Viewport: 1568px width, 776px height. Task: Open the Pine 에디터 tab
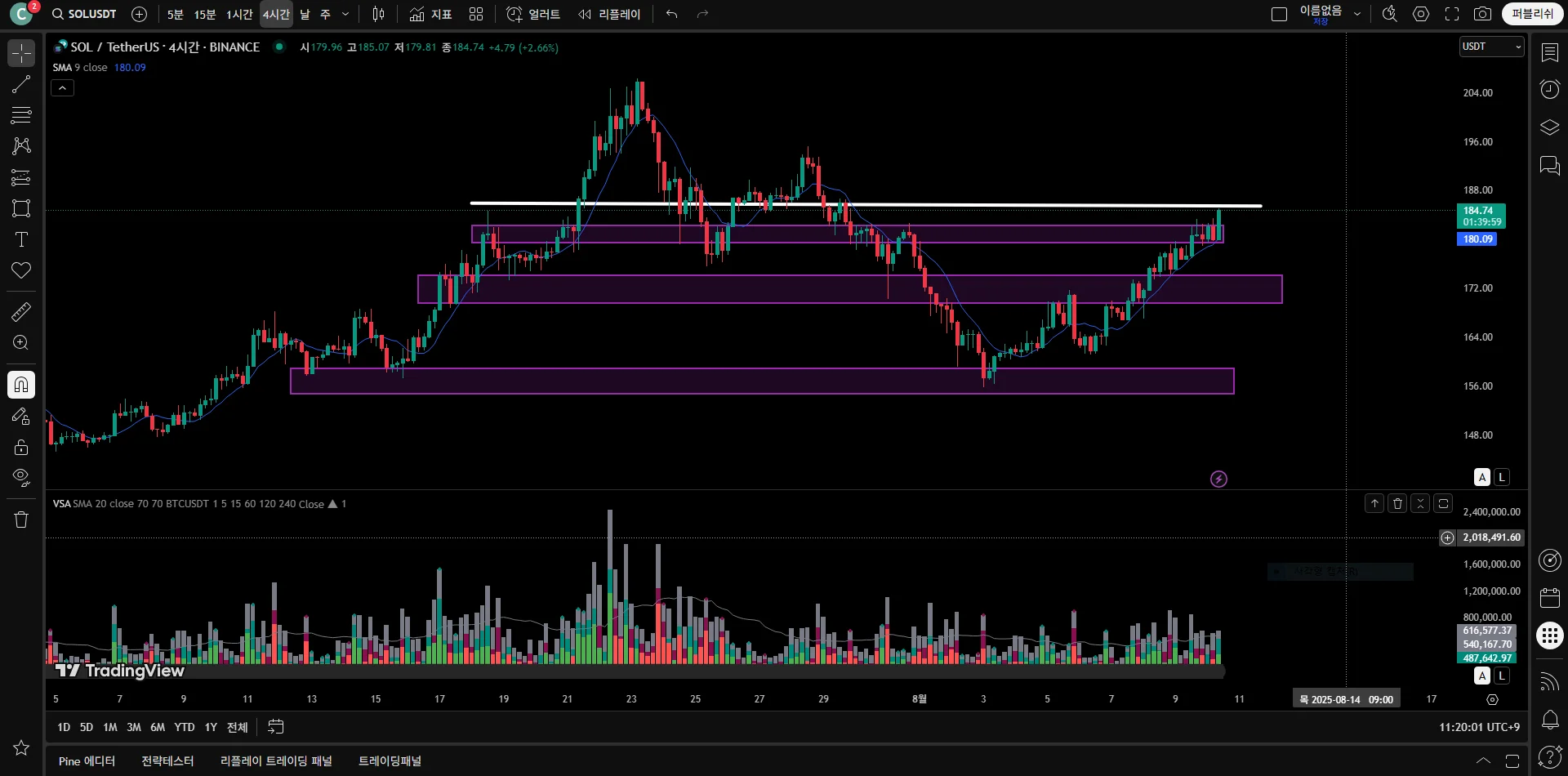87,760
